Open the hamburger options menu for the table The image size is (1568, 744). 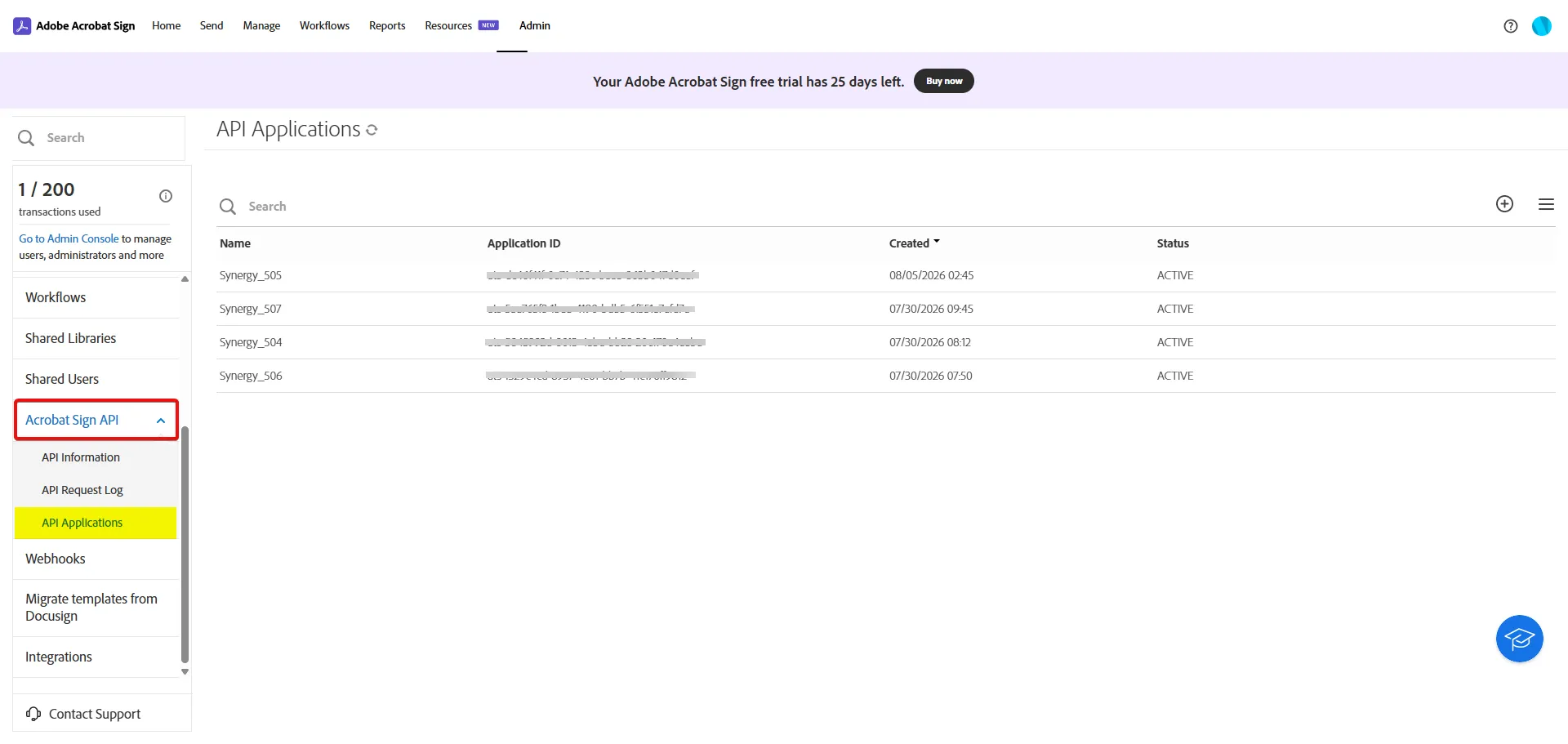click(x=1546, y=204)
